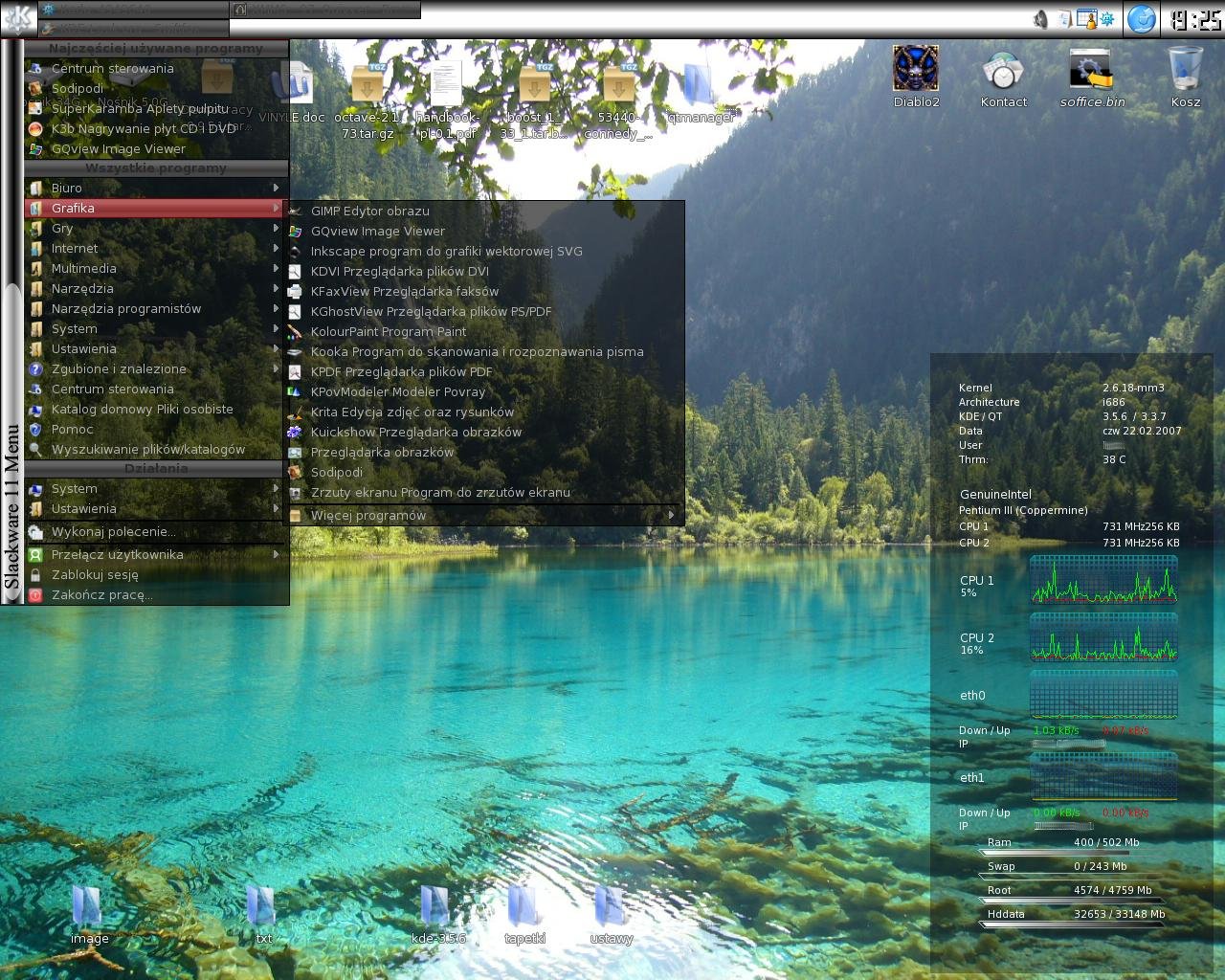Open KDVI Przeglądarka plików DVI
This screenshot has width=1225, height=980.
click(x=485, y=271)
